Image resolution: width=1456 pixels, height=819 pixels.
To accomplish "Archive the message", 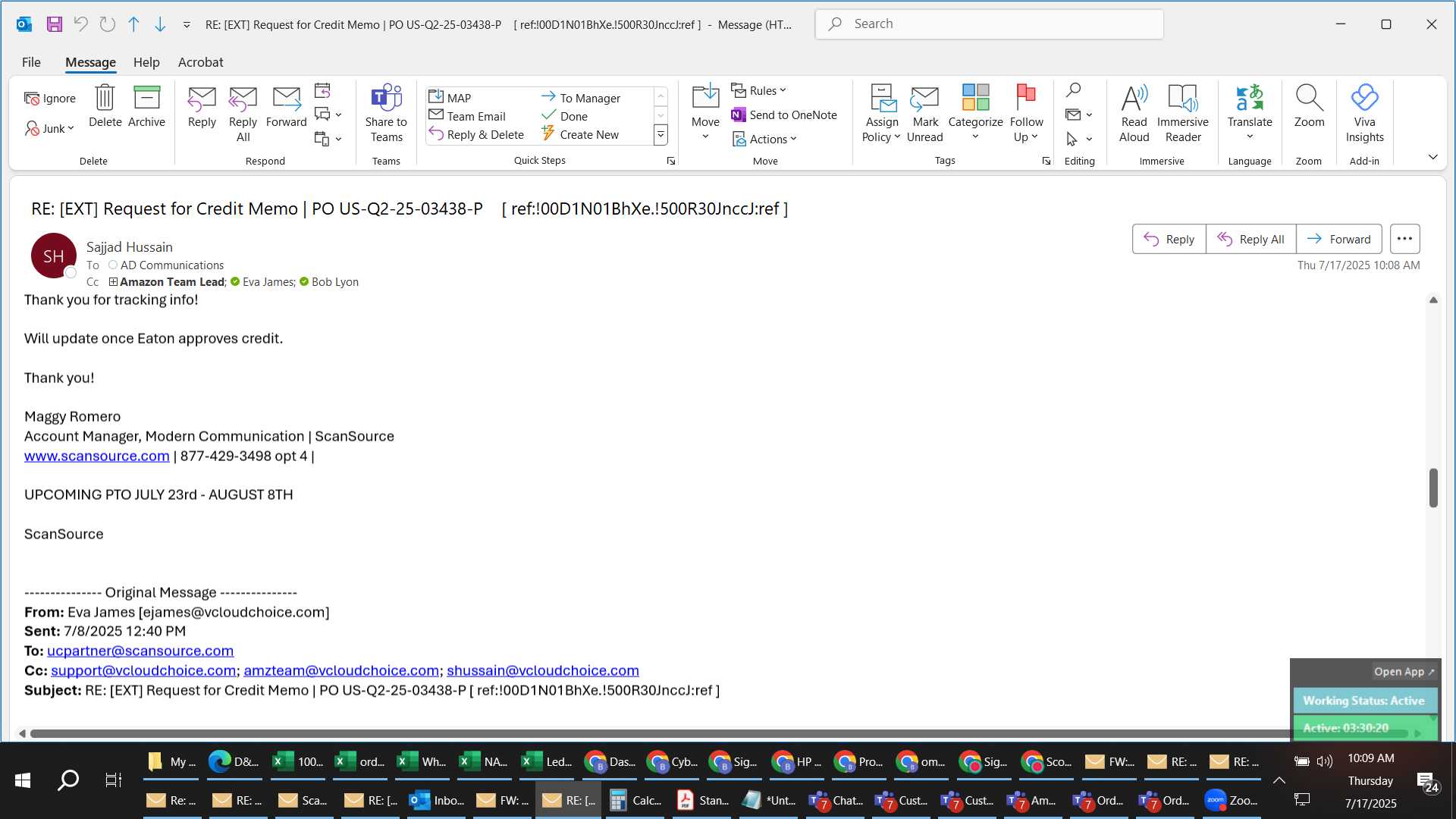I will [146, 106].
